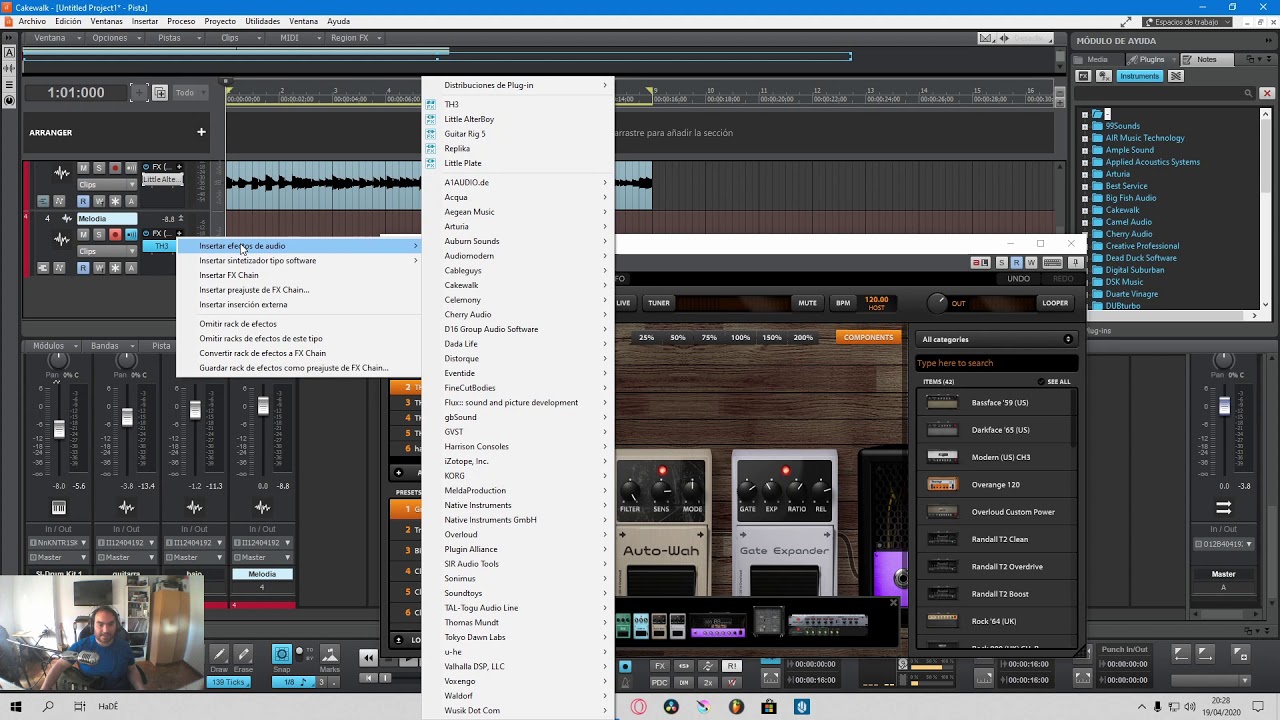Screen dimensions: 1280x720
Task: Mute the Melodía track
Action: [83, 234]
